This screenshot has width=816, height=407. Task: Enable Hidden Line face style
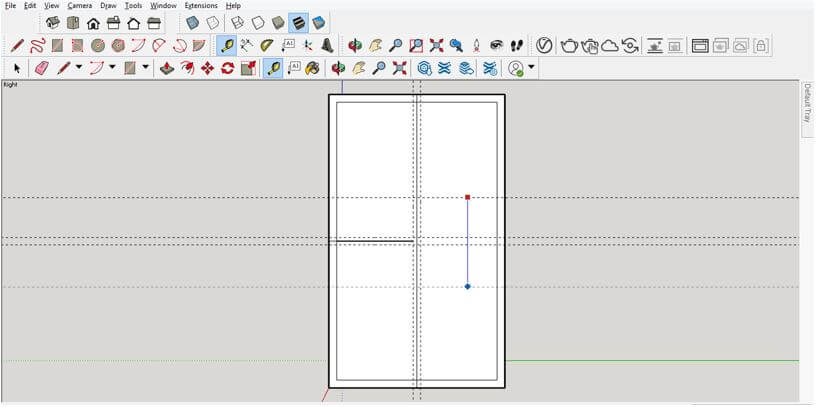click(x=258, y=23)
